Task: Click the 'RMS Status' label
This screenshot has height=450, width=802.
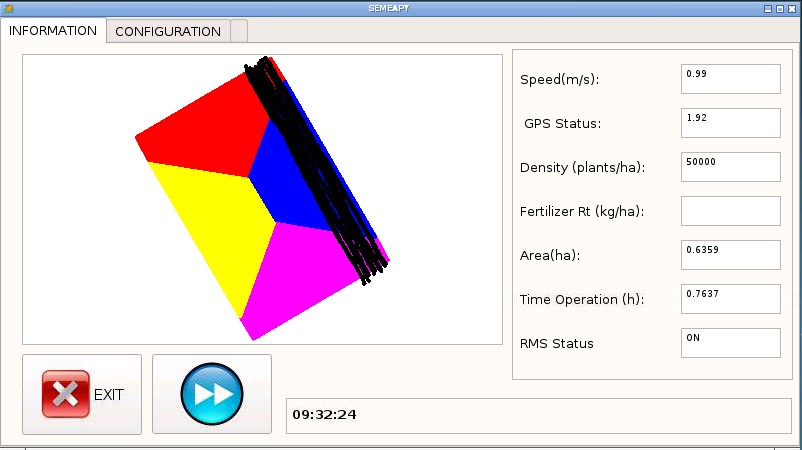Action: pos(556,343)
